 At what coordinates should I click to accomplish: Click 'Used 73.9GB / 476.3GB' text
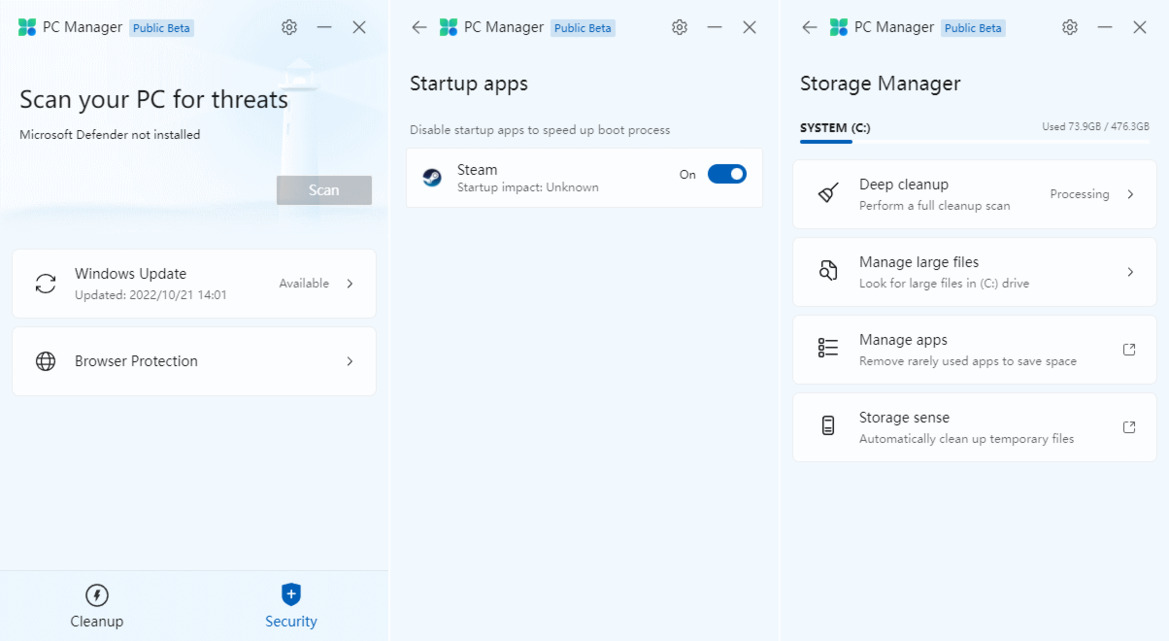(x=1095, y=127)
